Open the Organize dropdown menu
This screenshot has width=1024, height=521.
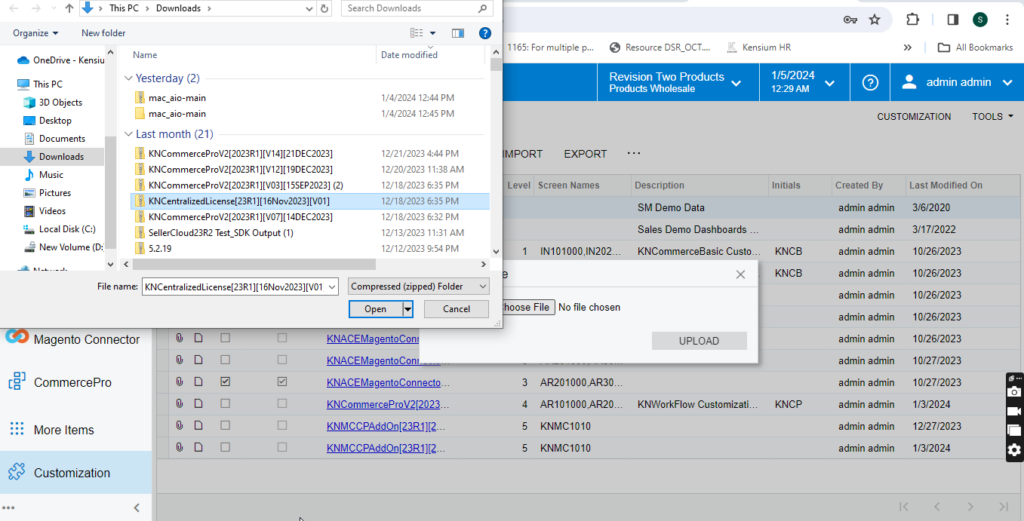point(35,33)
